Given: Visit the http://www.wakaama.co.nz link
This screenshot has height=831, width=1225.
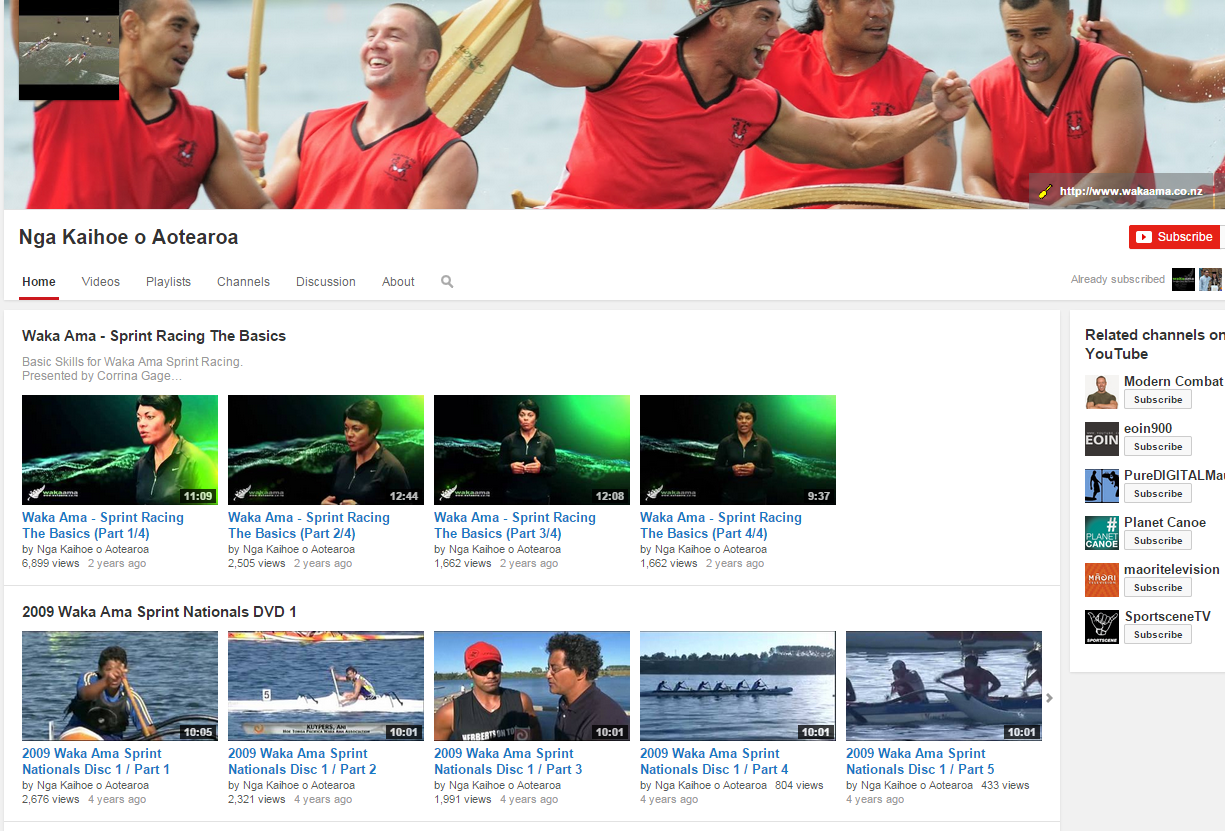Looking at the screenshot, I should pos(1131,191).
